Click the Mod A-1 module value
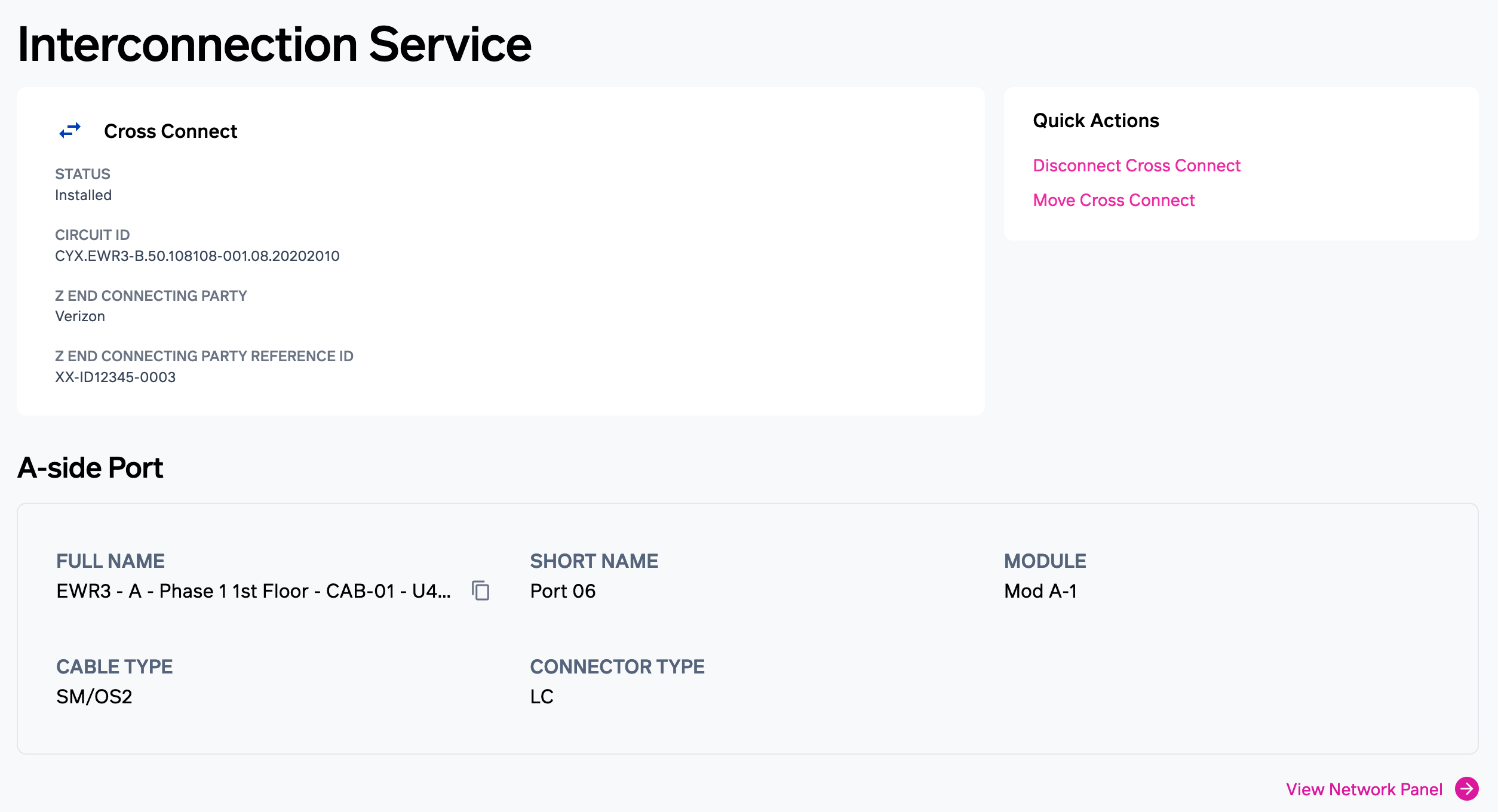This screenshot has width=1498, height=812. (1040, 591)
